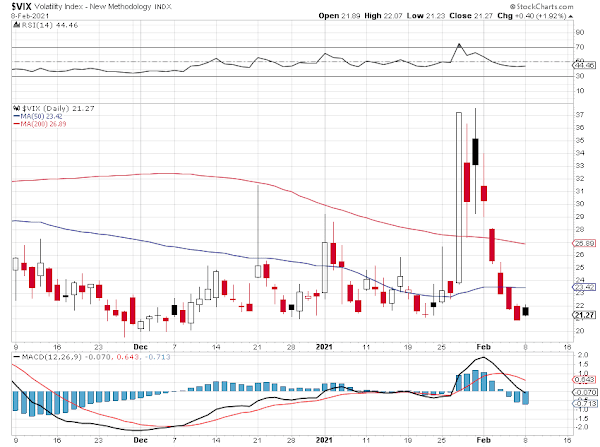
Task: Click the red 0.643 tag on MACD axis
Action: (584, 379)
